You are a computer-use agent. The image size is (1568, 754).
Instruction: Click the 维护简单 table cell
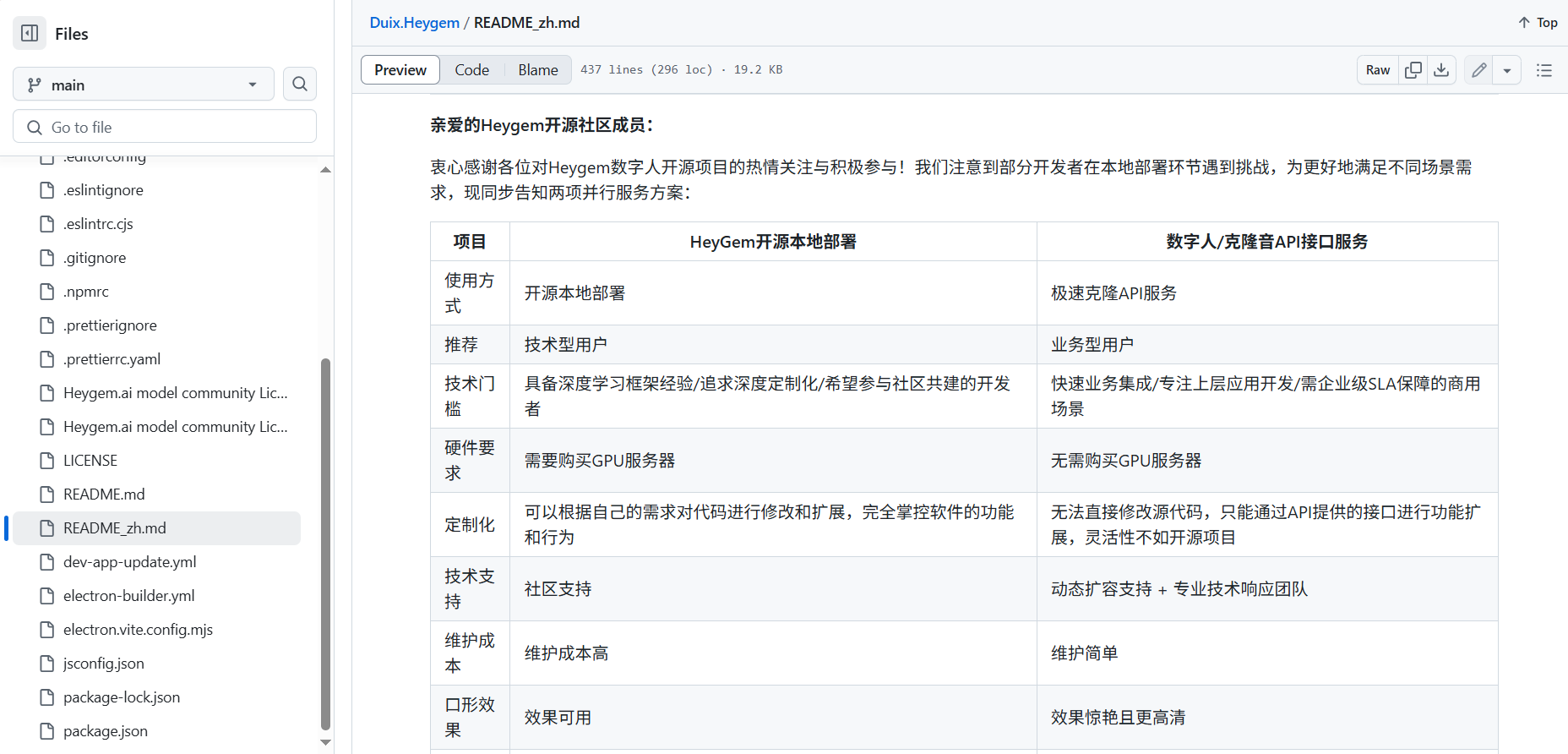1267,653
